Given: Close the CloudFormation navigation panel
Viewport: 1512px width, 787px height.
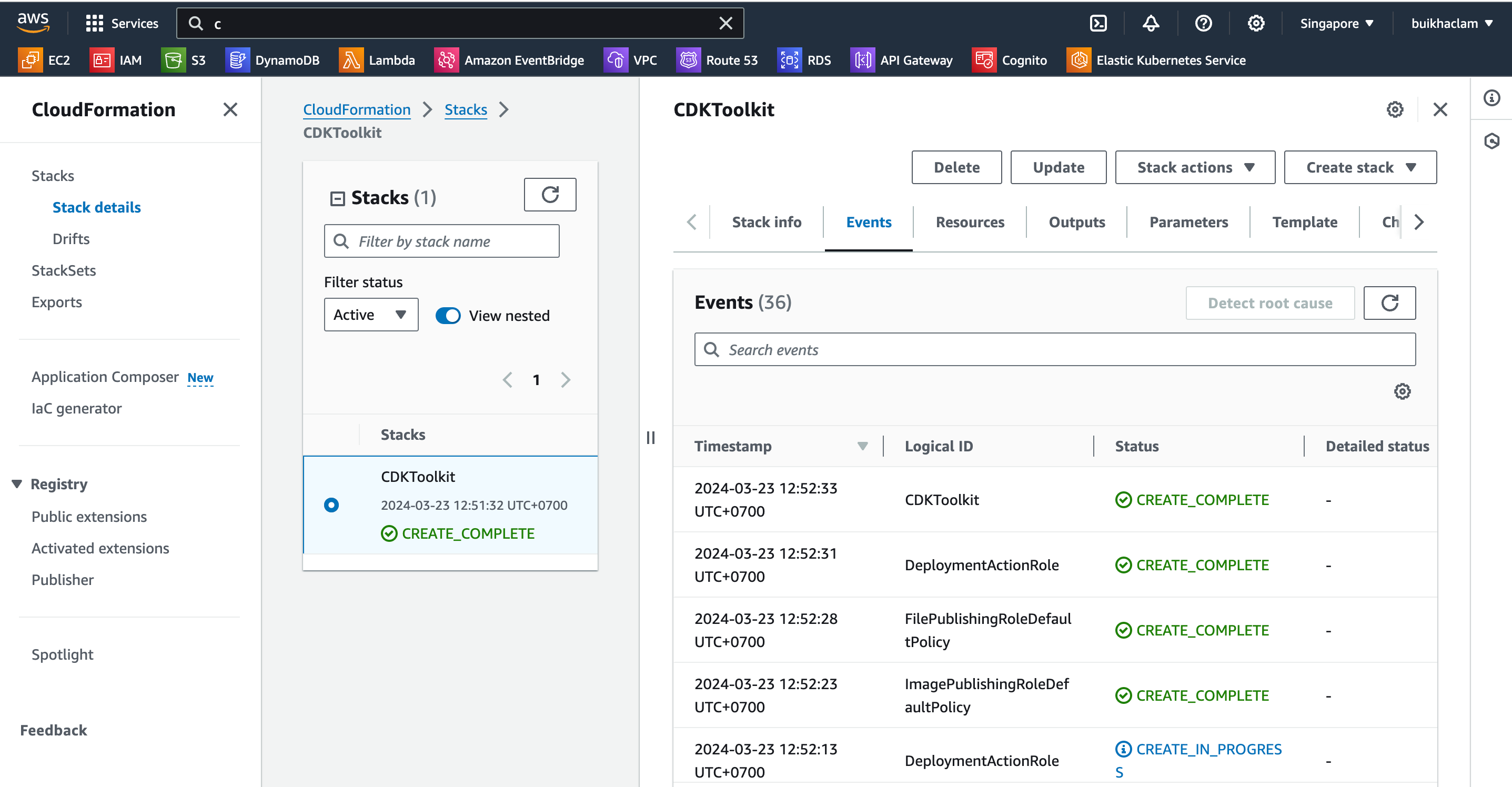Looking at the screenshot, I should pyautogui.click(x=230, y=110).
